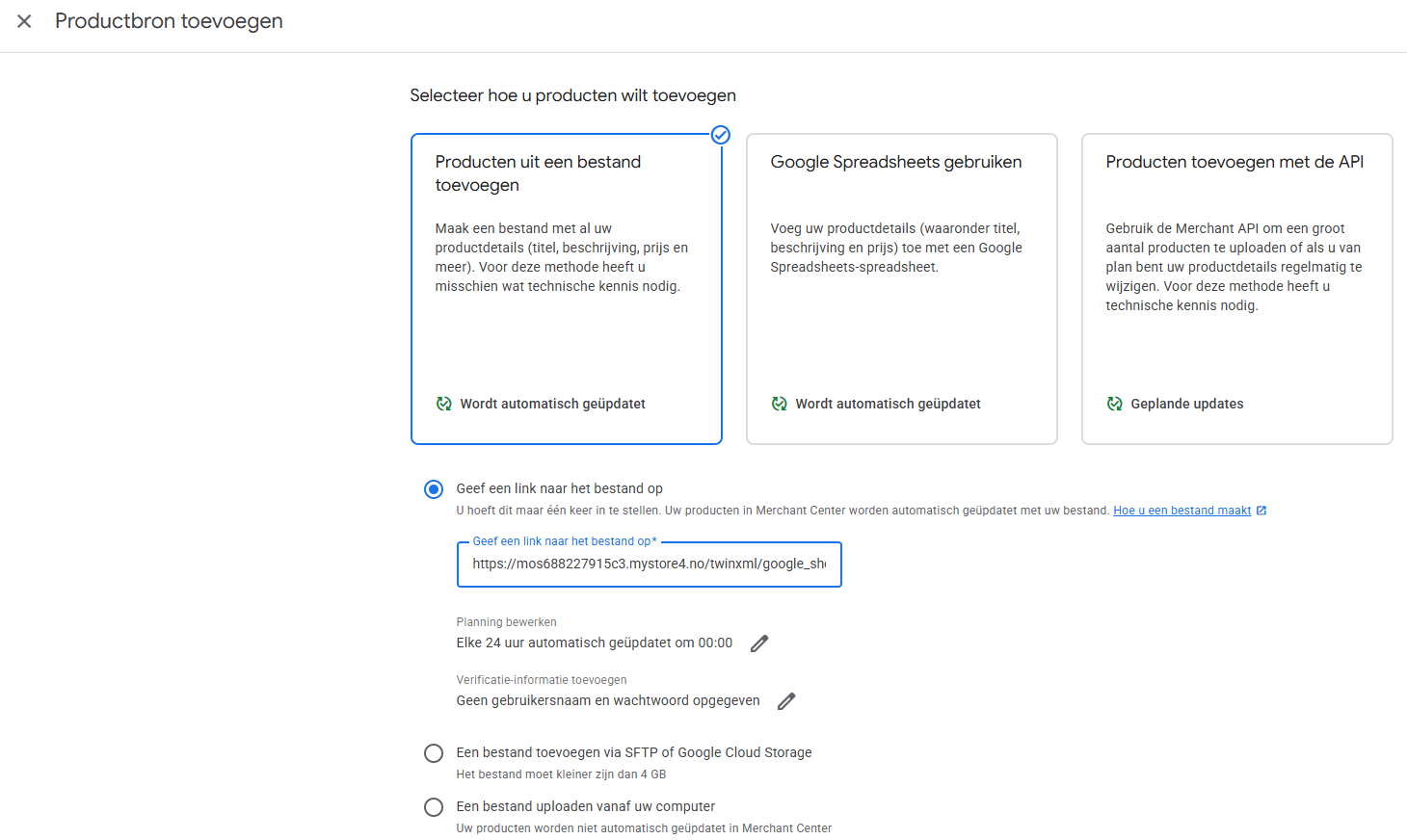Click the 'Wordt automatisch geüpdatet' label in the Spreadsheets card

888,404
